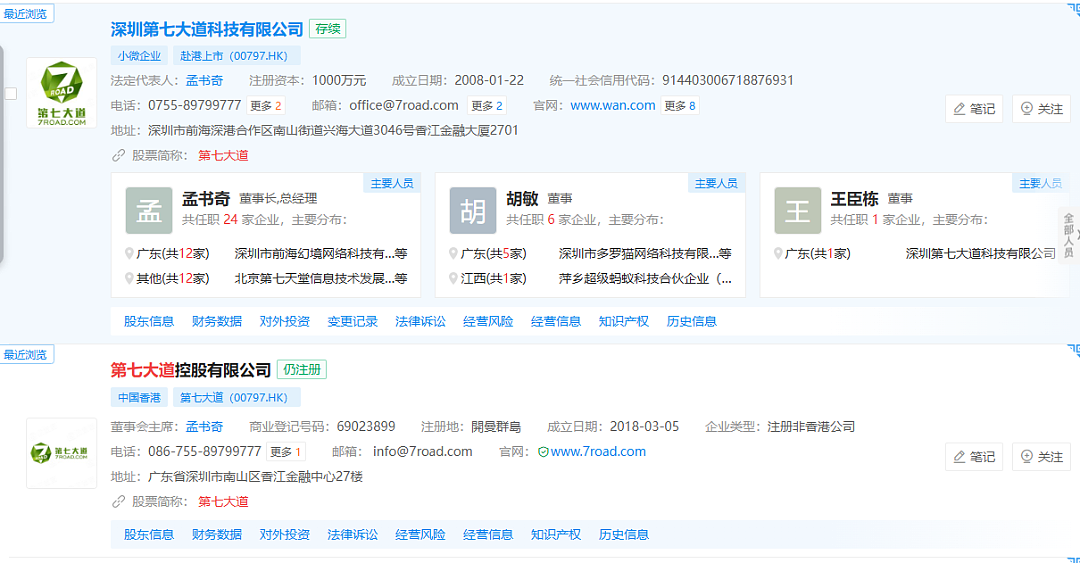Click location pin for 广东(共1家)

tap(778, 254)
